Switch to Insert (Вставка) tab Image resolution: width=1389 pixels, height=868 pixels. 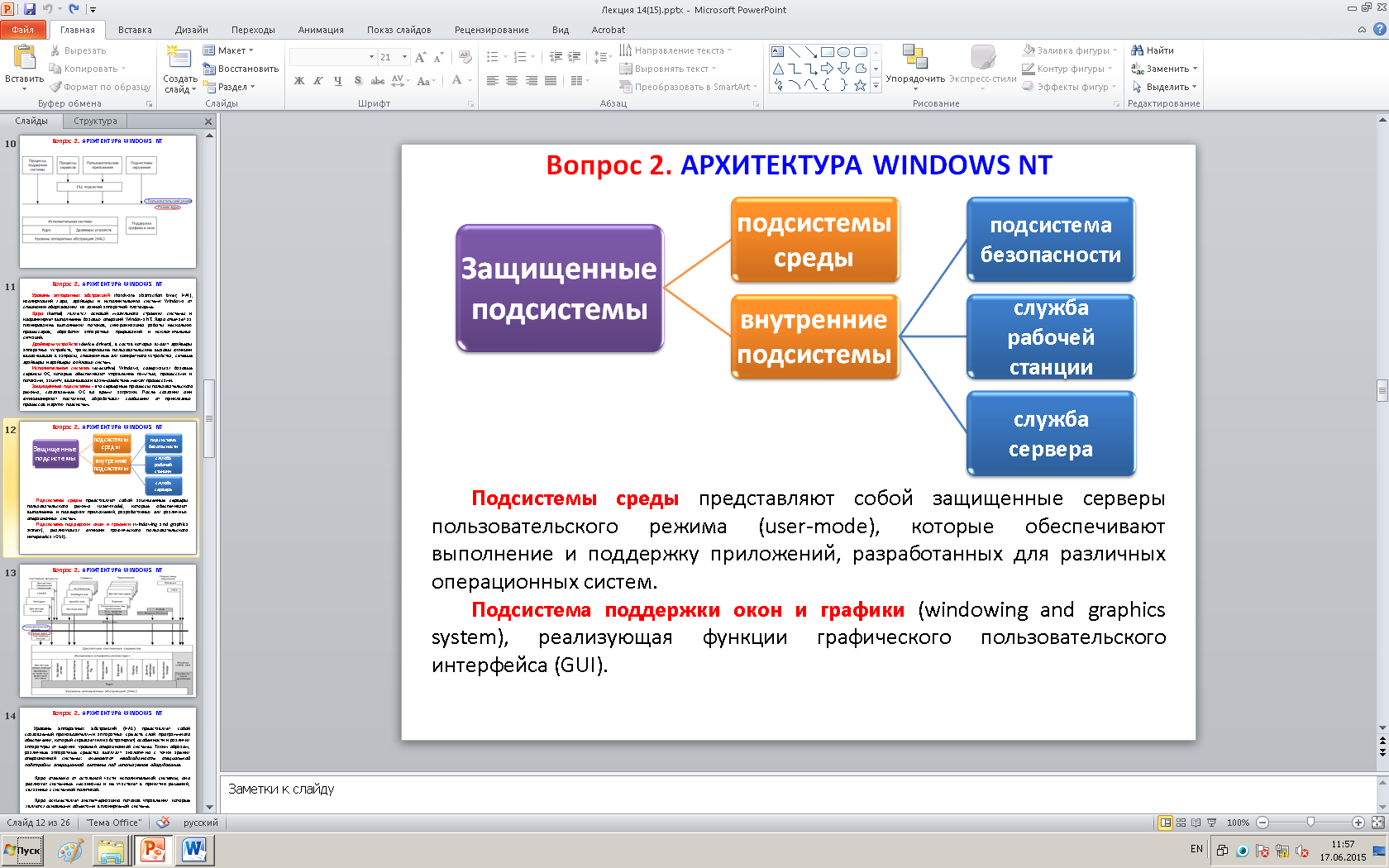pyautogui.click(x=135, y=30)
